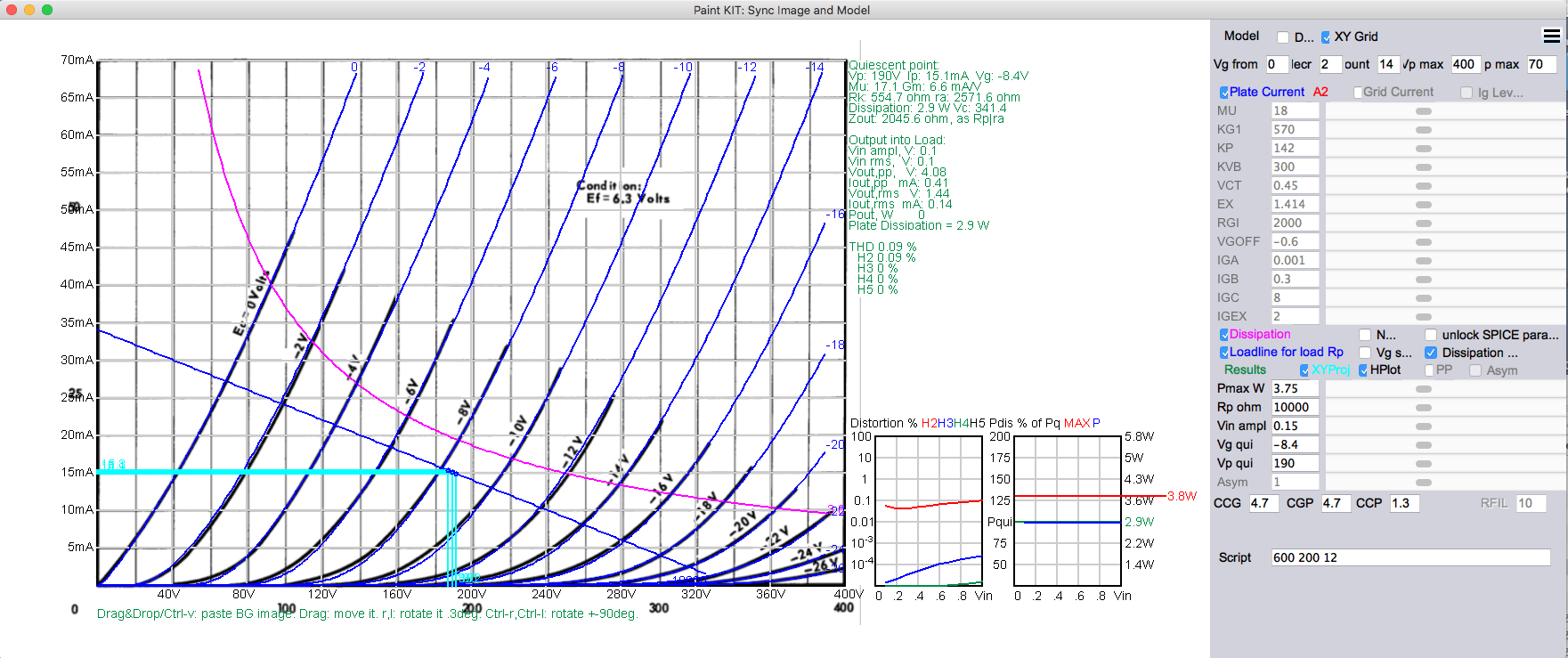The width and height of the screenshot is (1568, 658).
Task: Click the VGOFF slider handle
Action: coord(1424,242)
